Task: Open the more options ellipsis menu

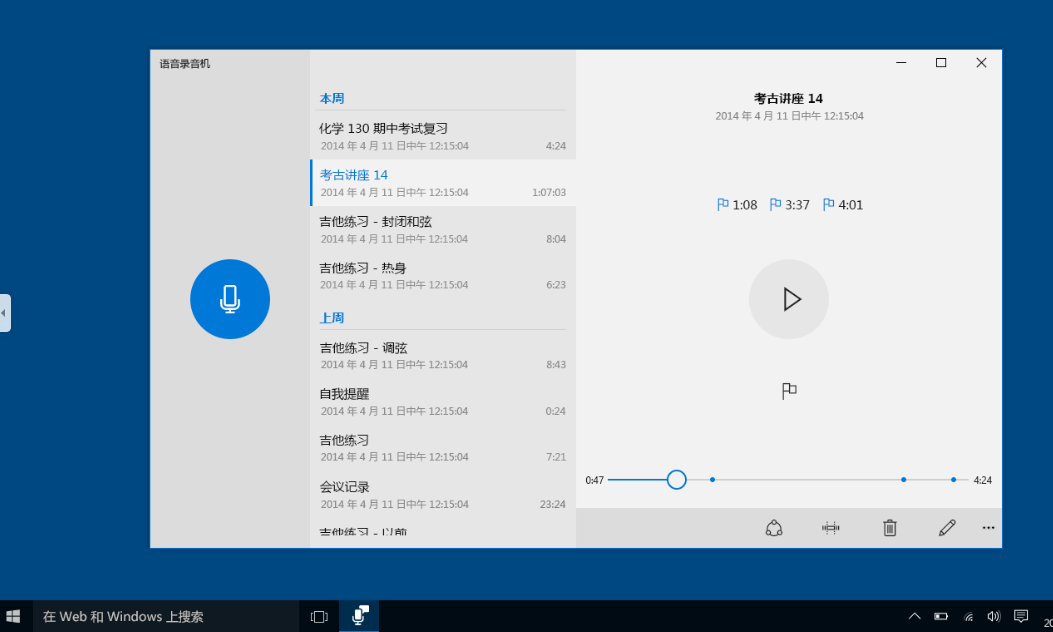Action: (988, 528)
